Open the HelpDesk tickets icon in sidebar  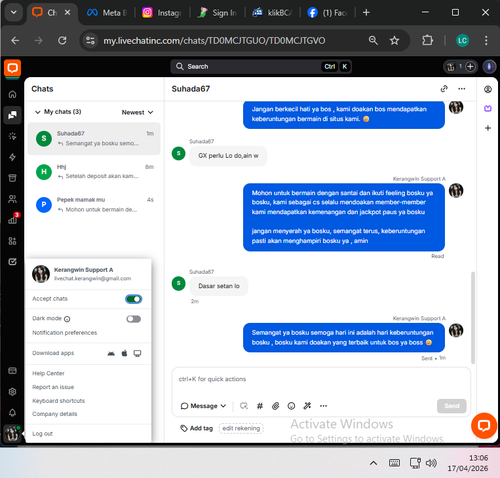tap(12, 262)
